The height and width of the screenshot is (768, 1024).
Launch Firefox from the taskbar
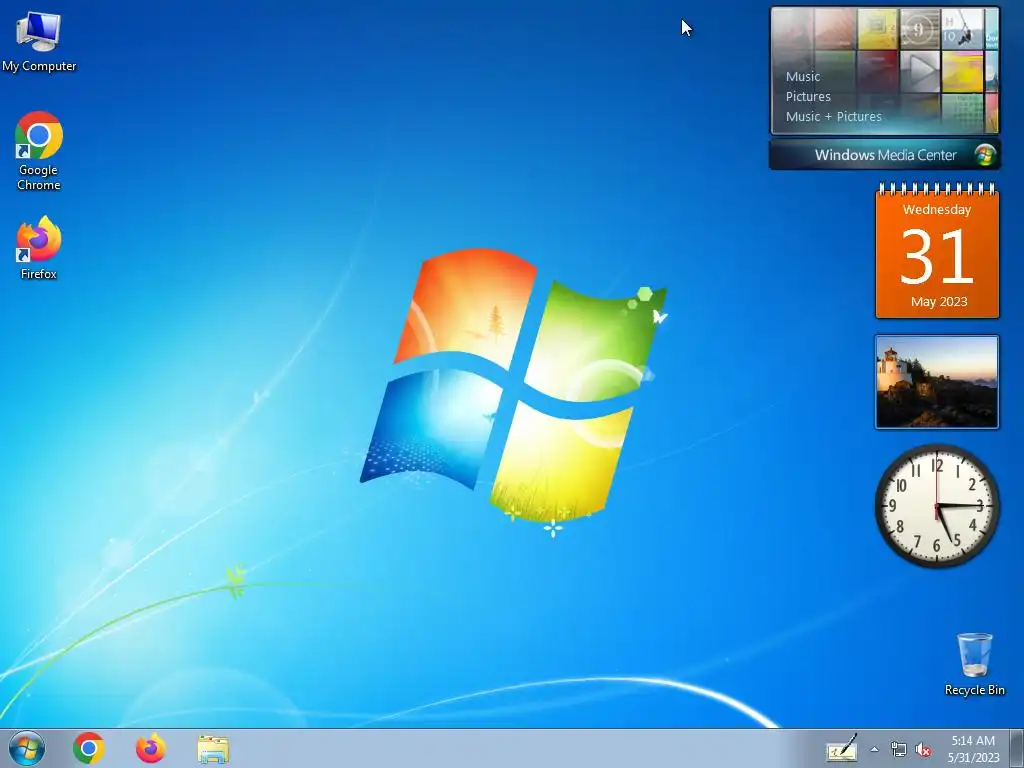pos(150,748)
